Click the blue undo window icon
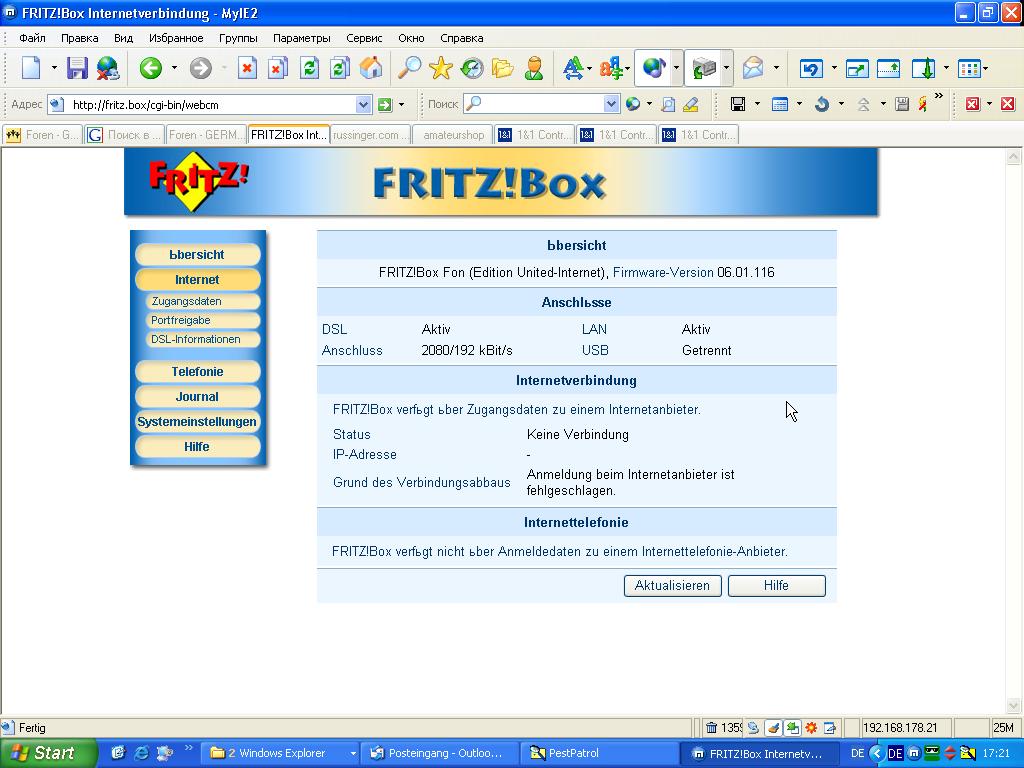The image size is (1024, 768). pyautogui.click(x=811, y=67)
